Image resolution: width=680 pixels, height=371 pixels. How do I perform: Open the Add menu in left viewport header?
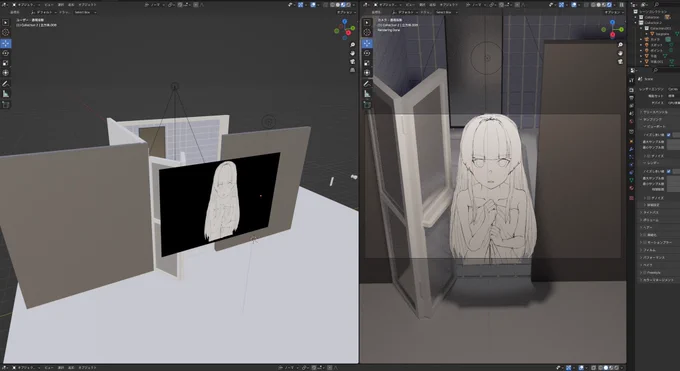(71, 5)
